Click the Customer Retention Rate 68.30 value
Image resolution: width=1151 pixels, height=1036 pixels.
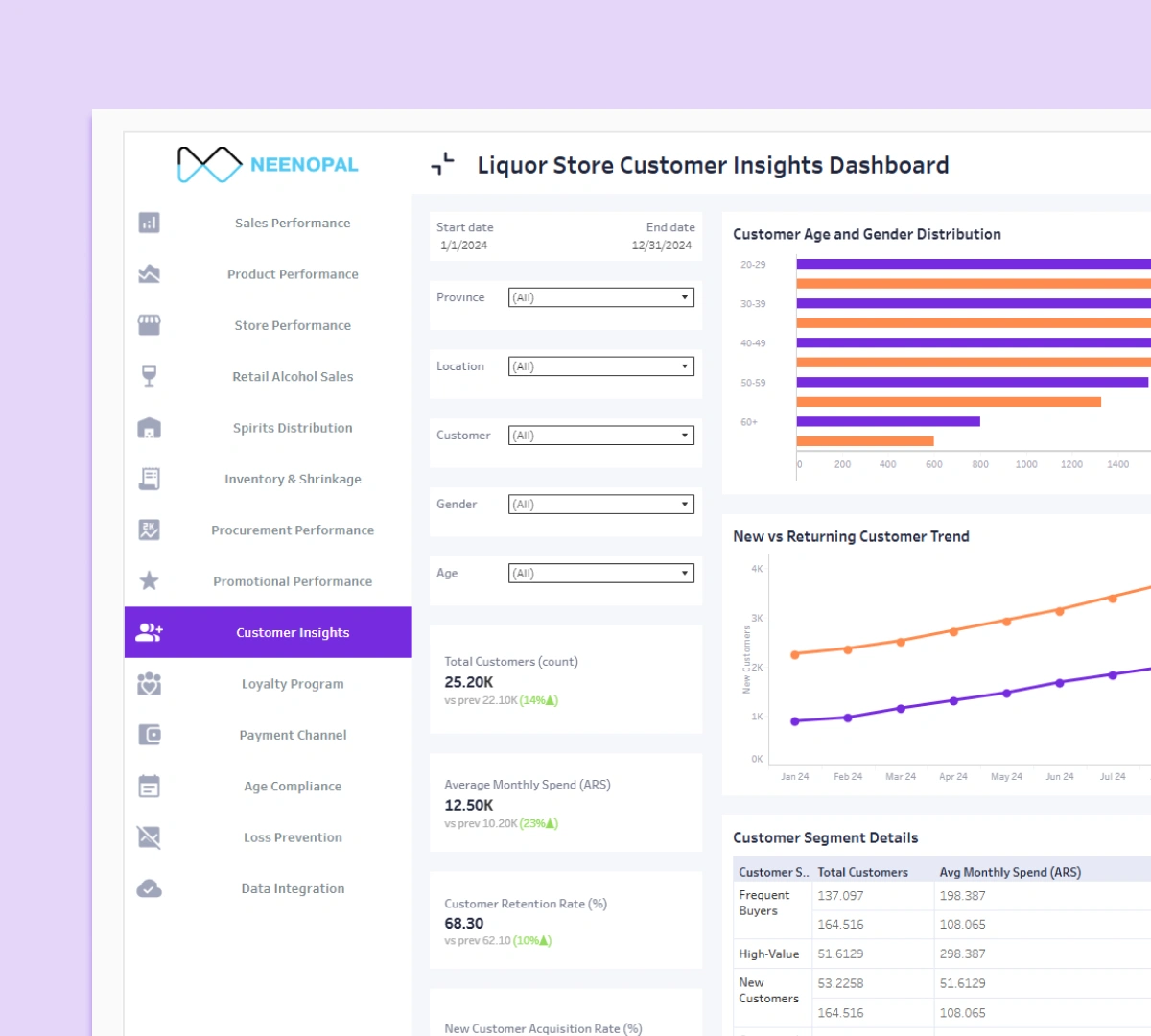pyautogui.click(x=464, y=923)
